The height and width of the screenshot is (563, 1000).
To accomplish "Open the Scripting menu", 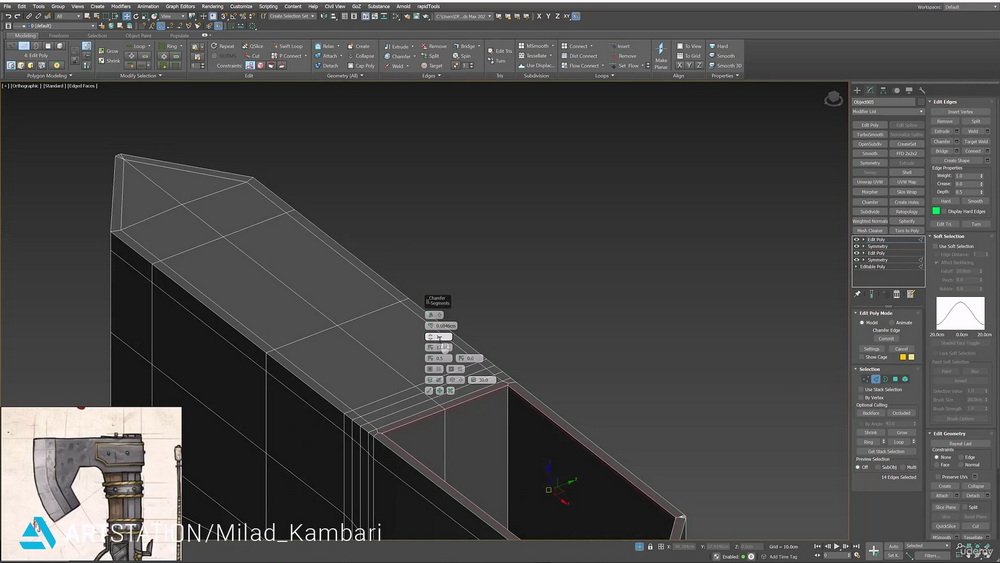I will coord(268,6).
